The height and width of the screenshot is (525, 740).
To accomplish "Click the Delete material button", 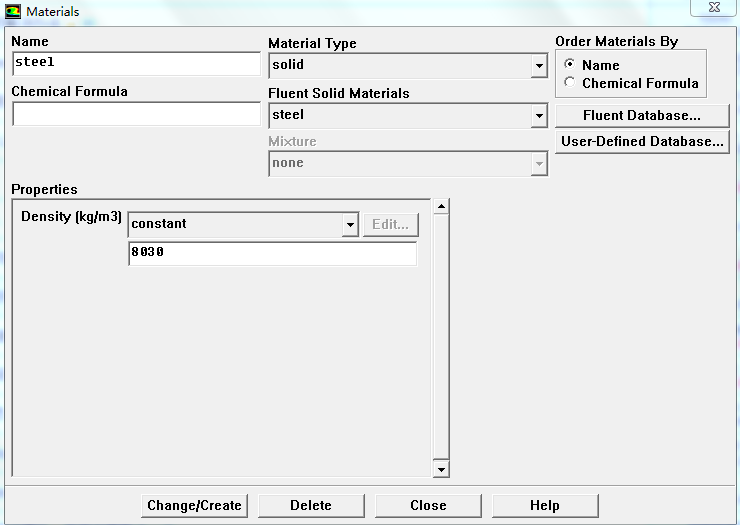I will click(x=310, y=505).
